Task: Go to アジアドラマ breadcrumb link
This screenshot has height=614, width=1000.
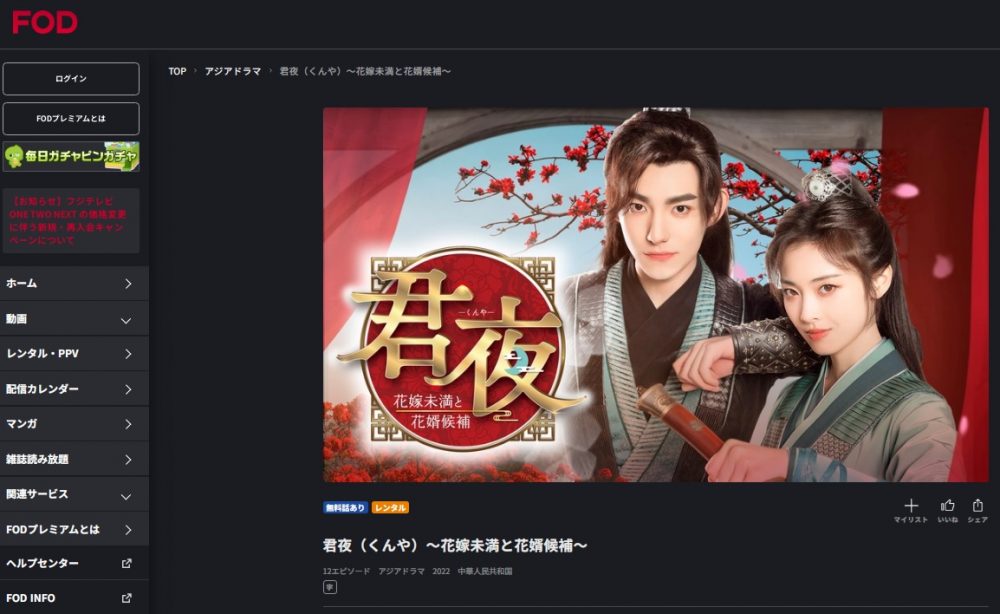Action: click(x=233, y=71)
